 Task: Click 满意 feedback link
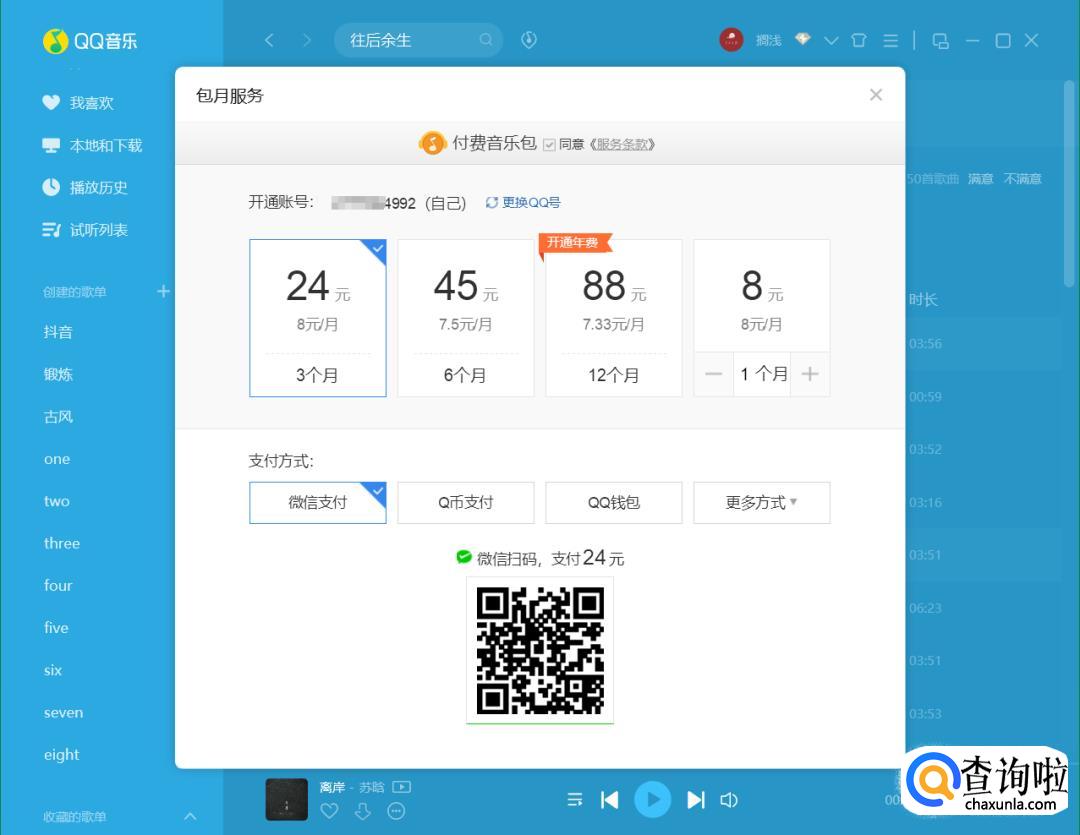(x=980, y=179)
